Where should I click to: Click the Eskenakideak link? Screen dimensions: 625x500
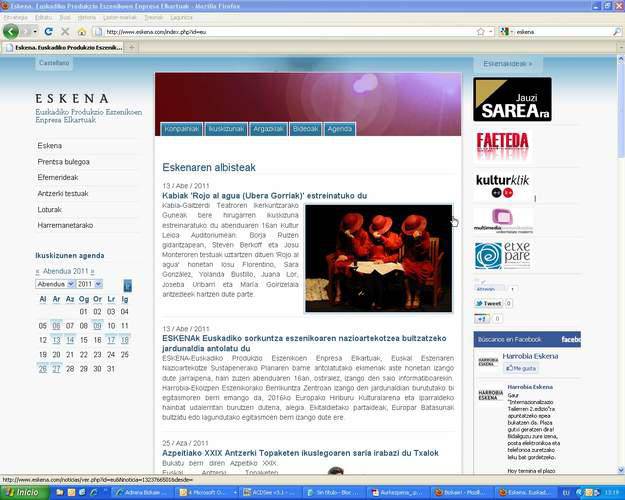[x=507, y=64]
